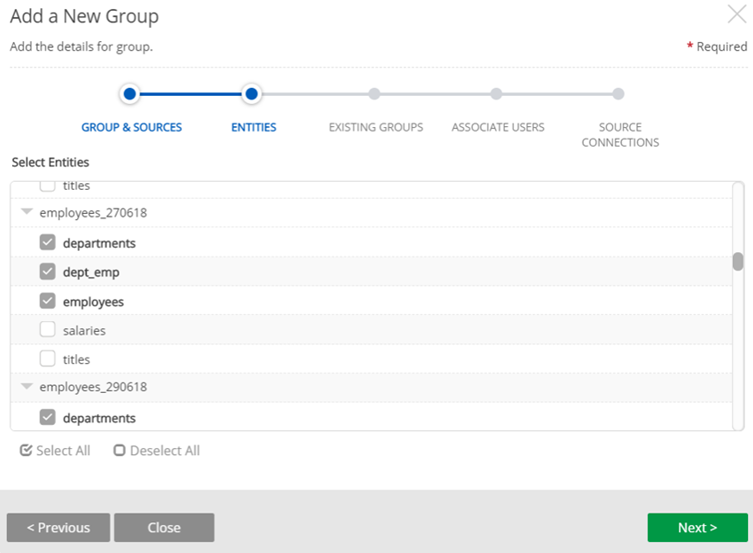Check titles checkbox below salaries
The width and height of the screenshot is (753, 553).
pyautogui.click(x=47, y=358)
